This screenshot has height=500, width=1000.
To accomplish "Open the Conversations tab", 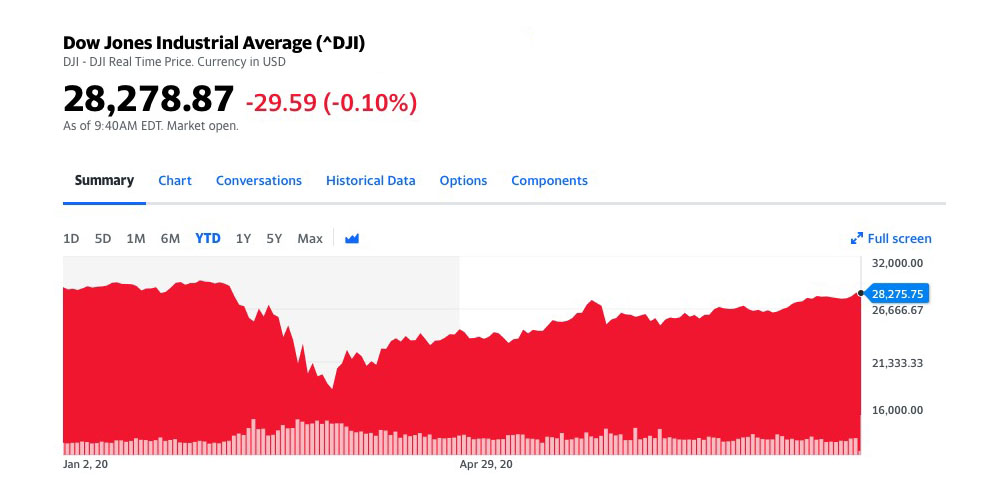I will point(259,181).
